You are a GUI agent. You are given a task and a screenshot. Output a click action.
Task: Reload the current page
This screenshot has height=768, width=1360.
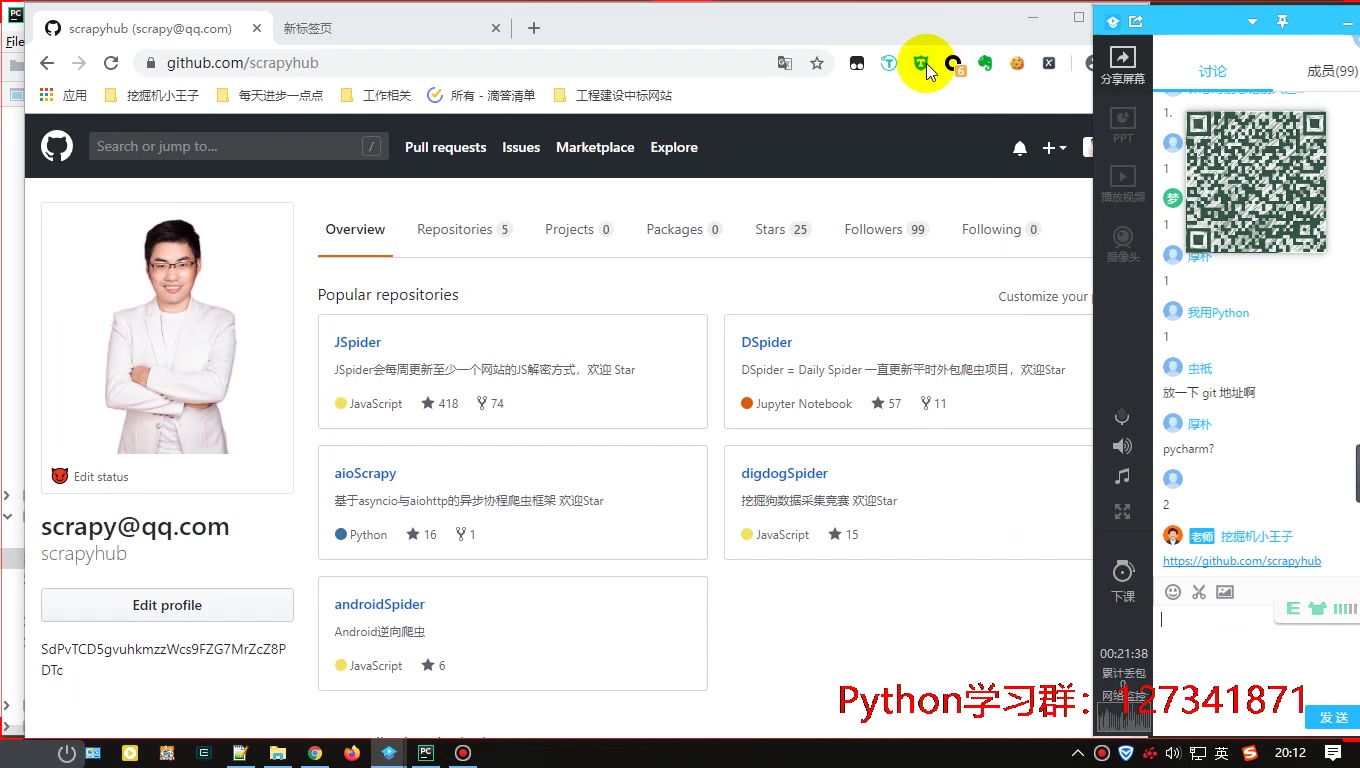111,63
